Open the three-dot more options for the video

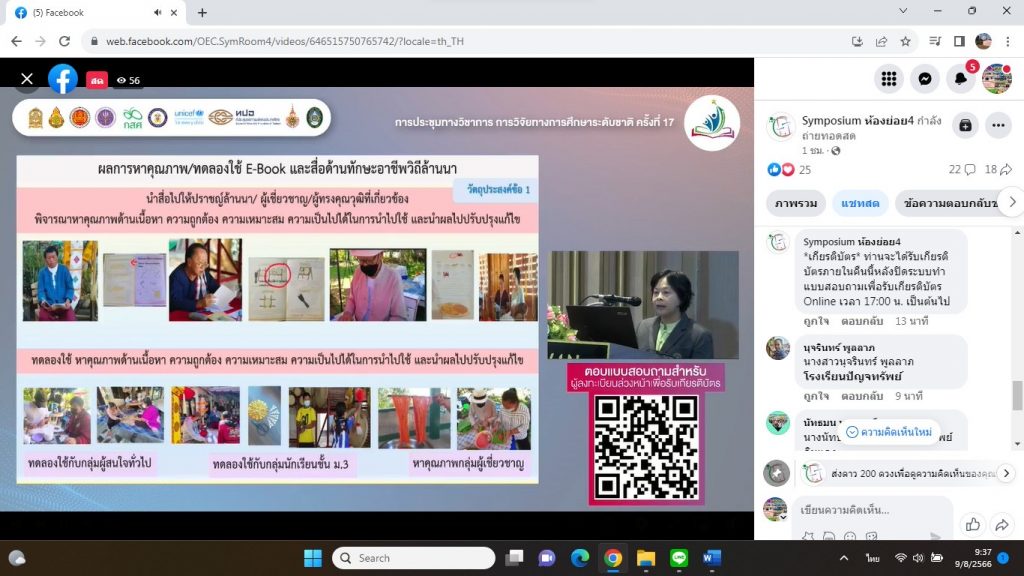point(999,125)
